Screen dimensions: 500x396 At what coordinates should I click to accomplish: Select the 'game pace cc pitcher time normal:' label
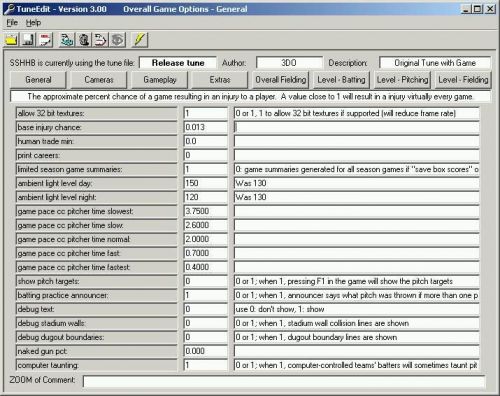[x=97, y=239]
